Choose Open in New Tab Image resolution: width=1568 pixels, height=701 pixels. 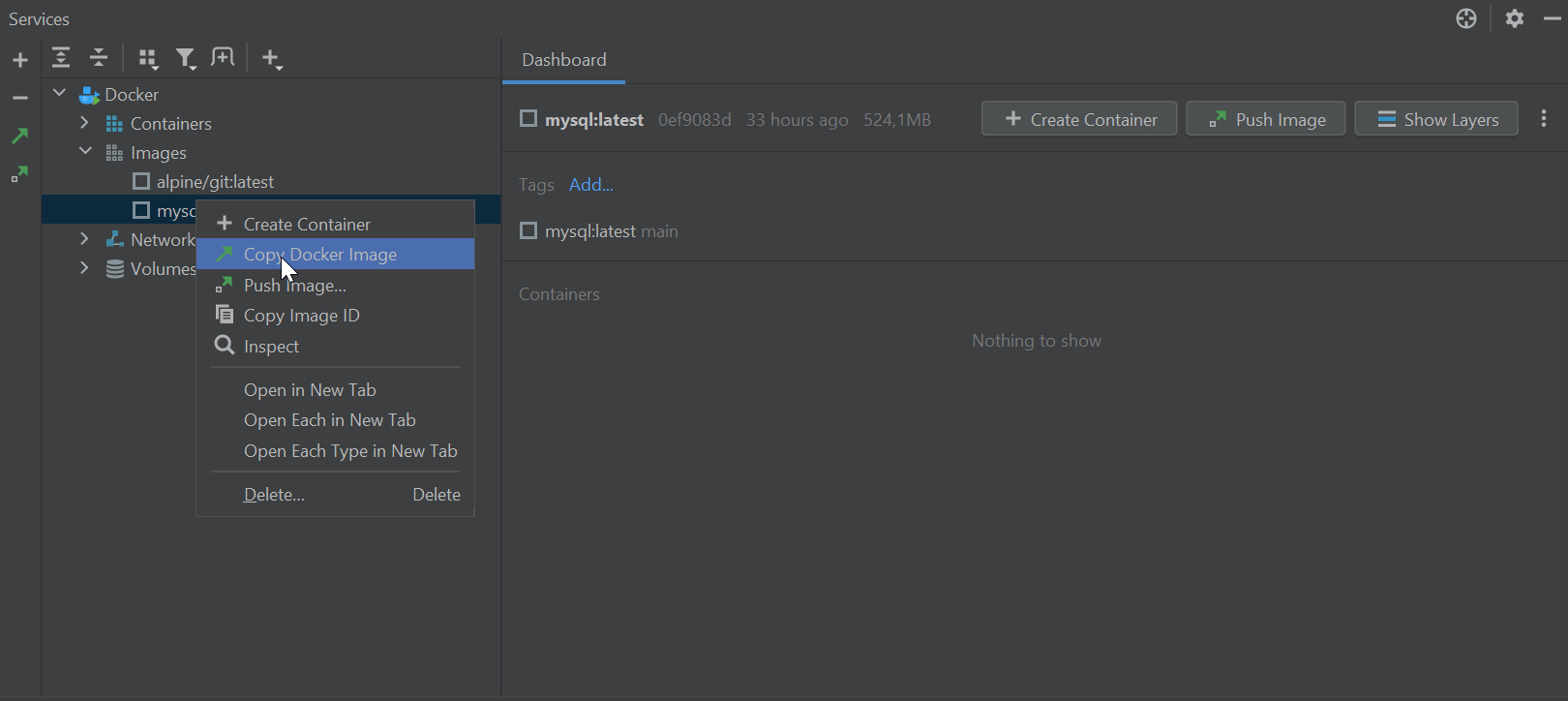(x=335, y=389)
